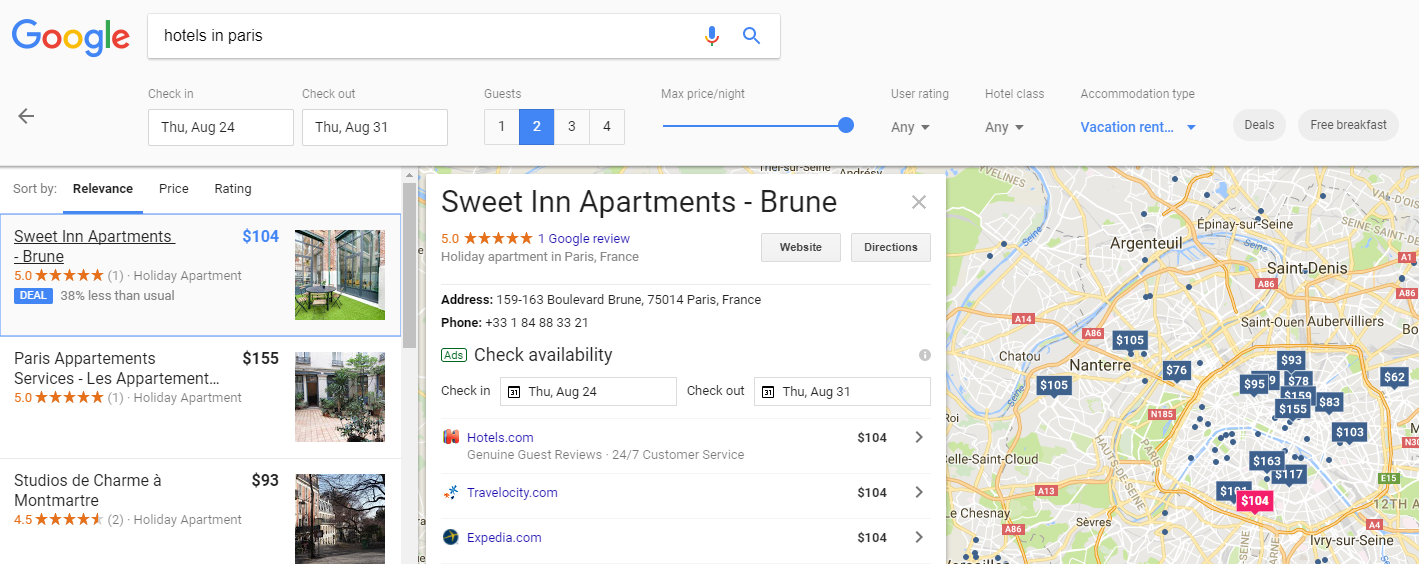Viewport: 1419px width, 564px height.
Task: Click the info icon beside Check availability
Action: pyautogui.click(x=925, y=355)
